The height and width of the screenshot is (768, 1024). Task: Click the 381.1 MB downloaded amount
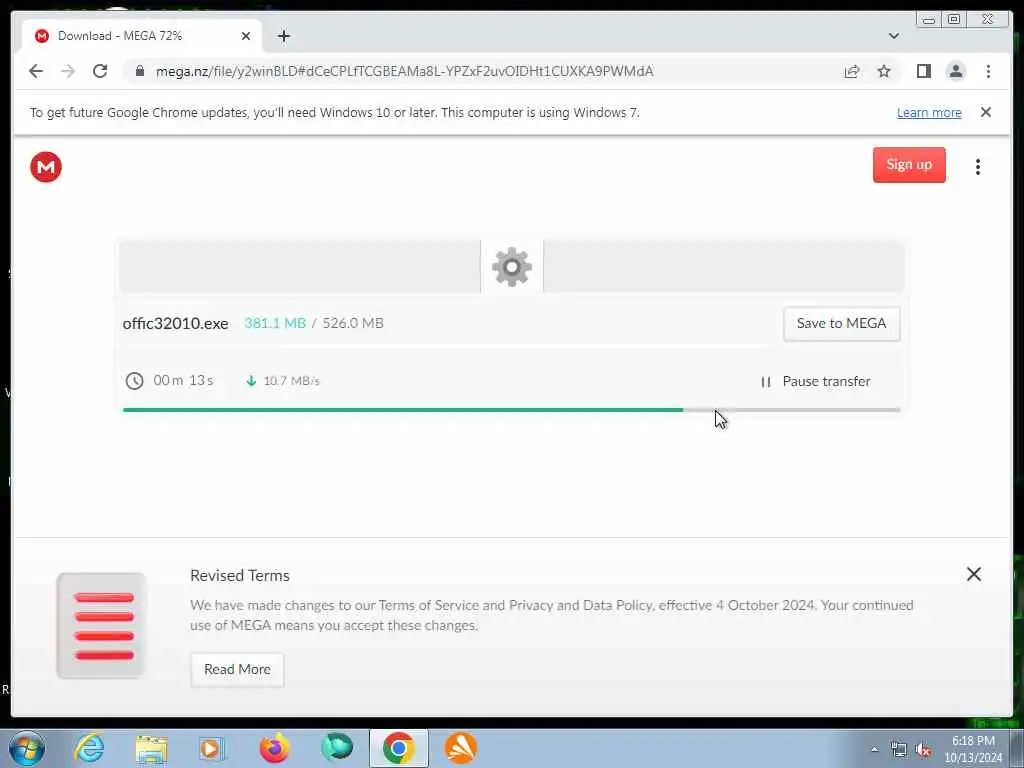coord(275,323)
